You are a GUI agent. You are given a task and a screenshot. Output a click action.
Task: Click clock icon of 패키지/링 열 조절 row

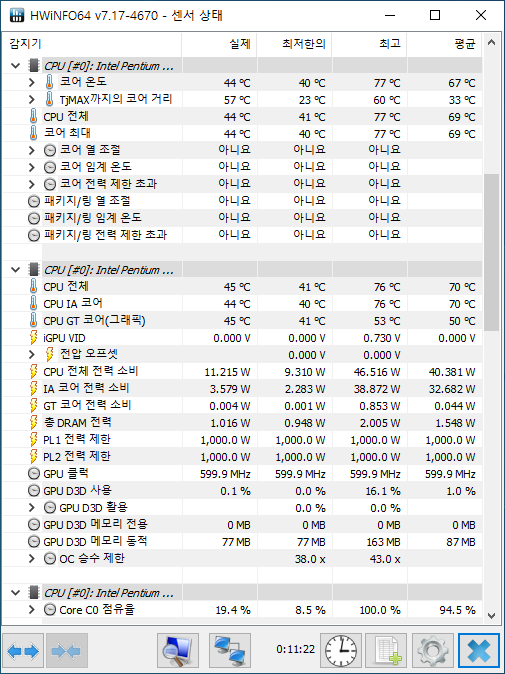tap(34, 201)
